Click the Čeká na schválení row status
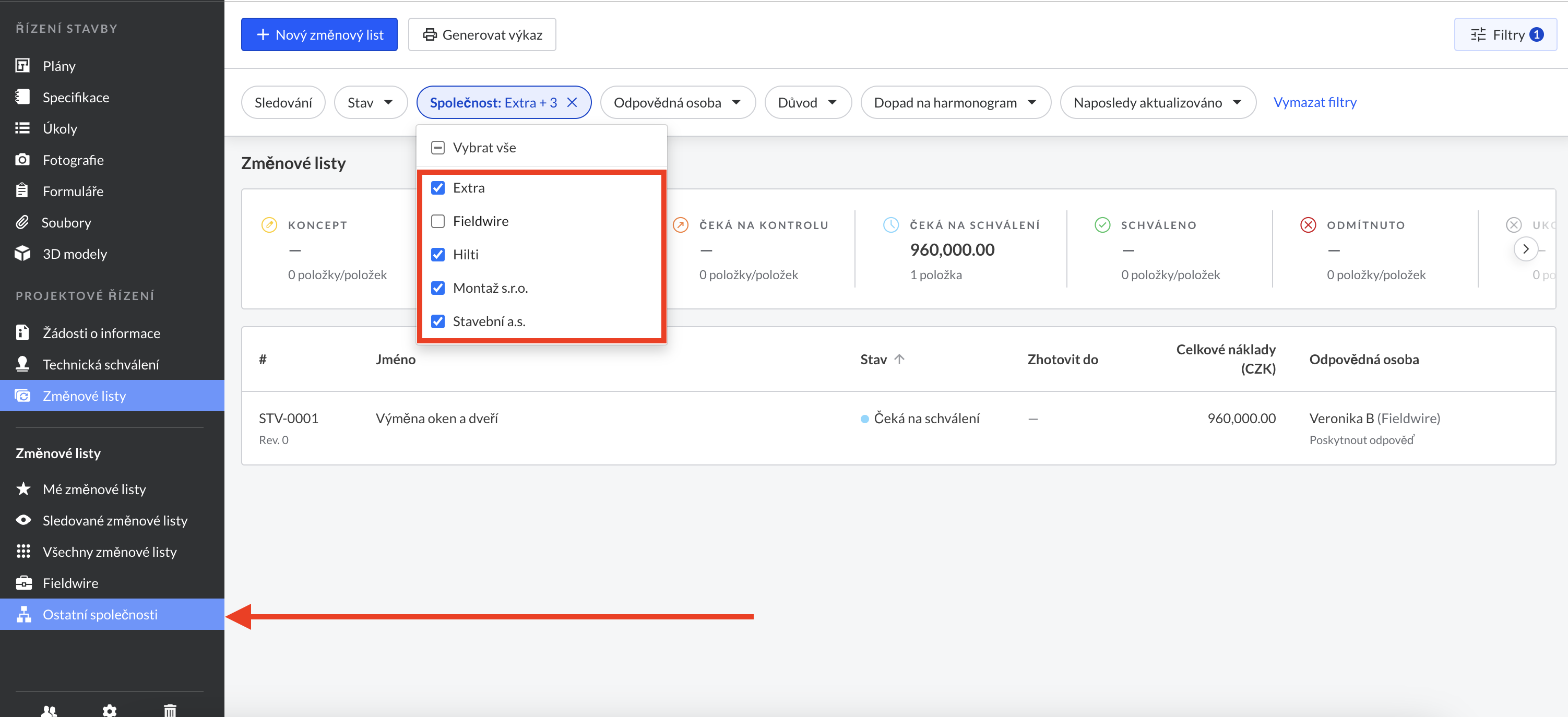Image resolution: width=1568 pixels, height=717 pixels. point(920,418)
